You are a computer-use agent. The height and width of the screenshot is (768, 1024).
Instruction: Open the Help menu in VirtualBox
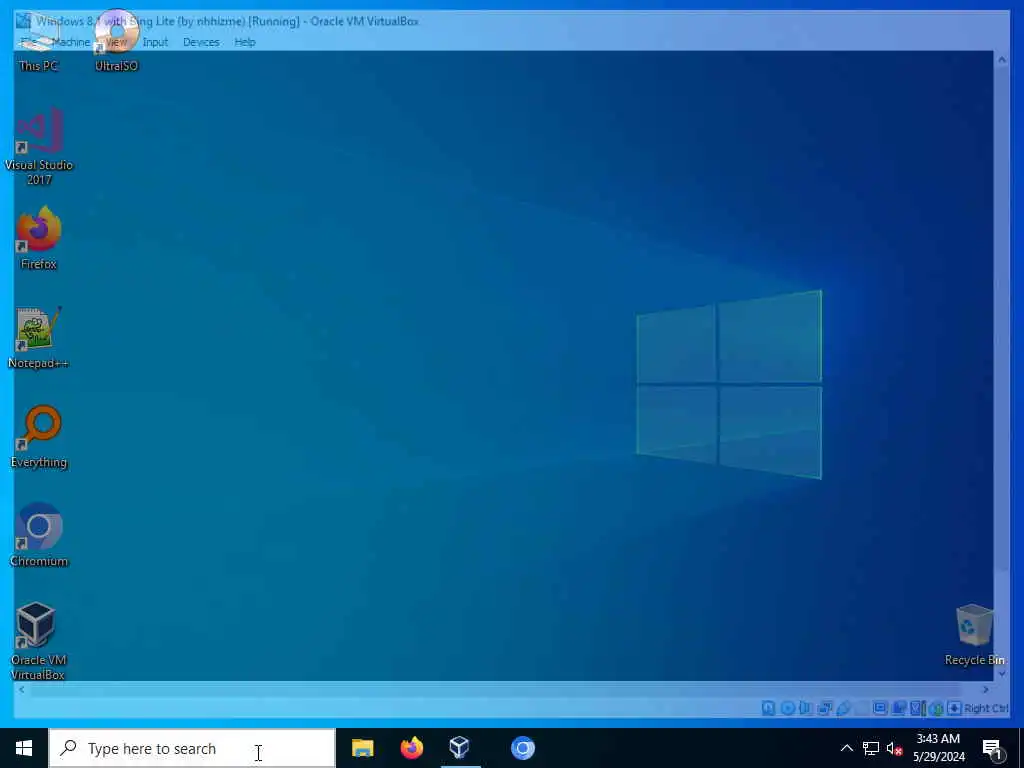coord(245,42)
